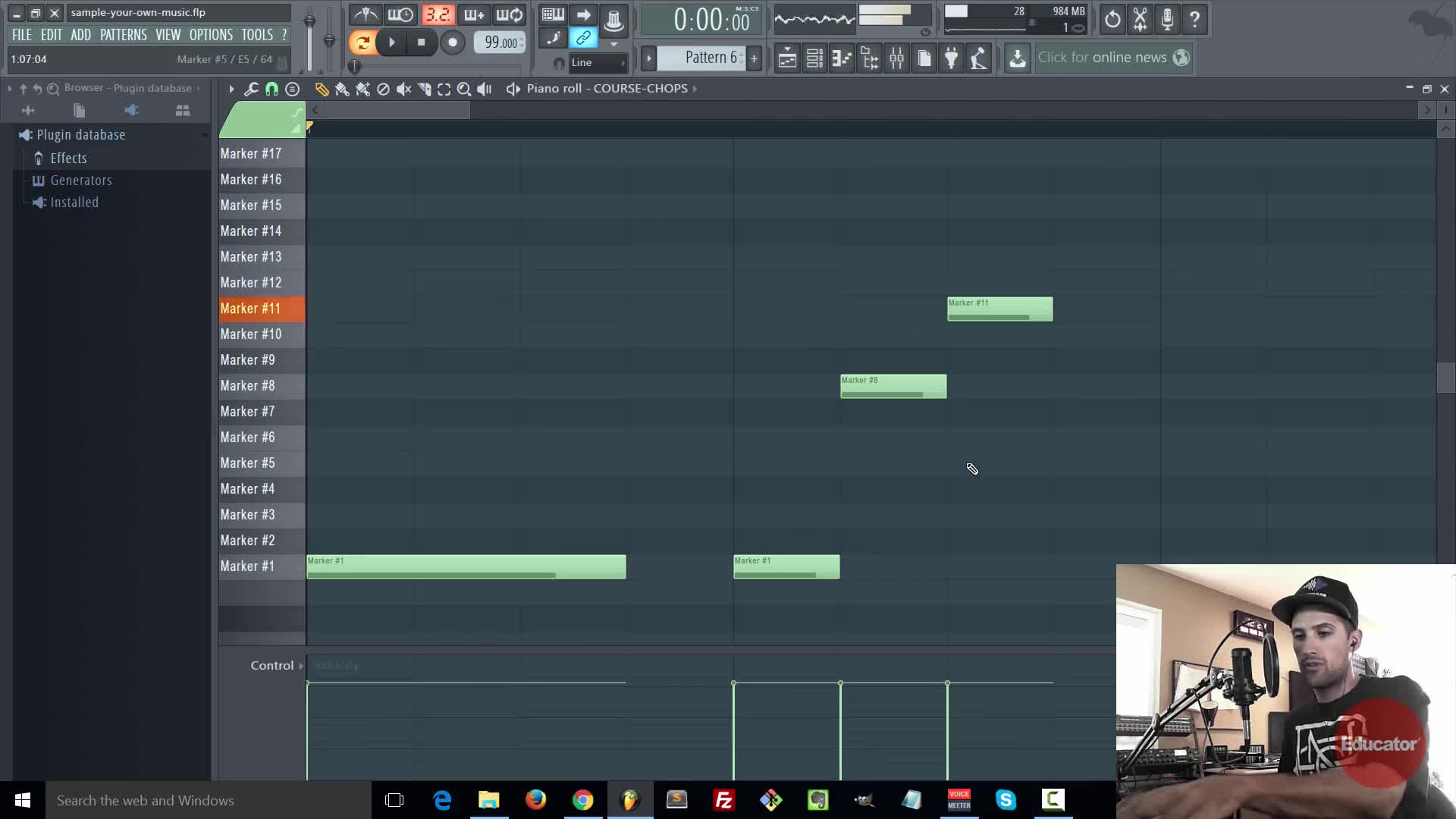Image resolution: width=1456 pixels, height=819 pixels.
Task: Toggle song/pattern loop mode button
Action: point(362,42)
